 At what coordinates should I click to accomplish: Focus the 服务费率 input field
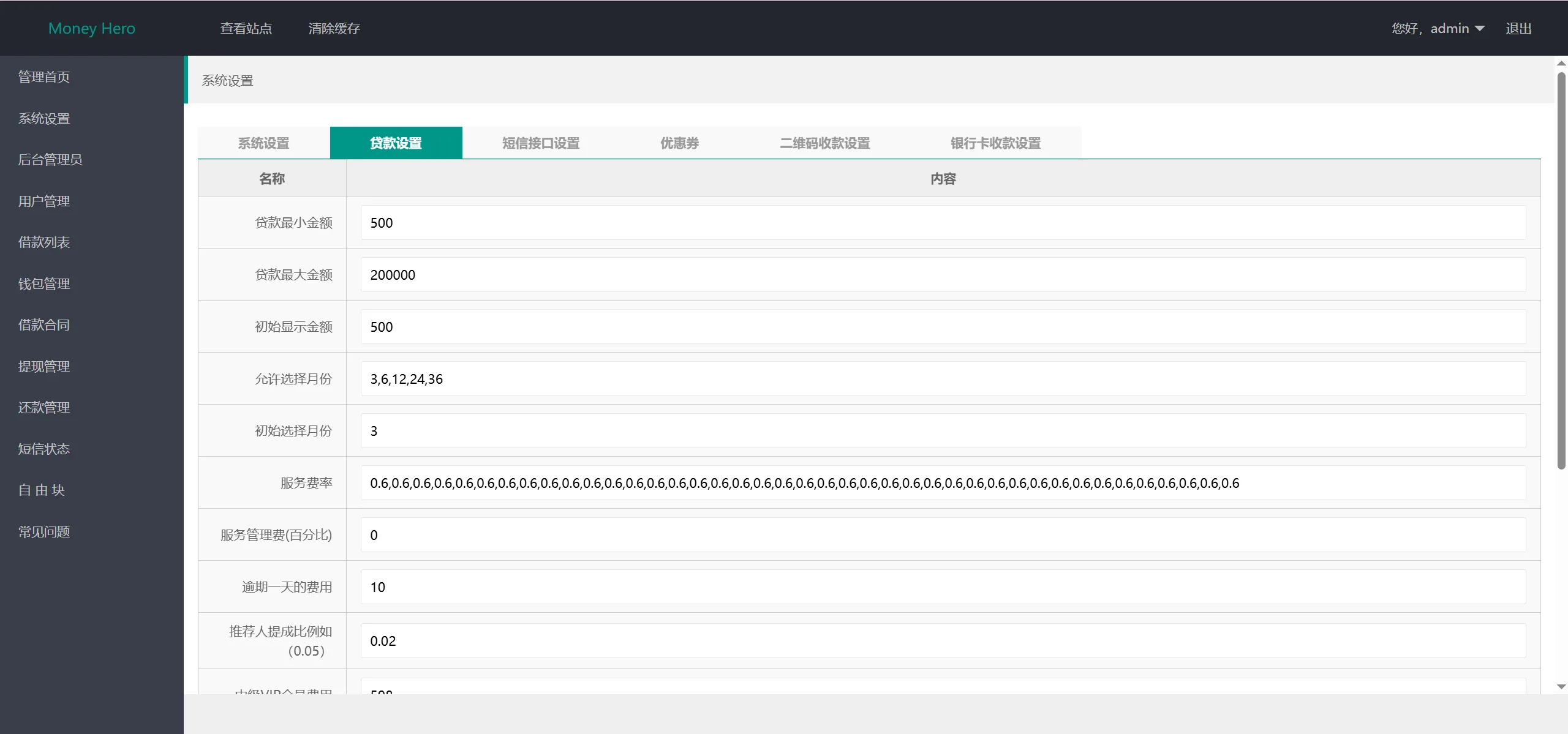943,483
